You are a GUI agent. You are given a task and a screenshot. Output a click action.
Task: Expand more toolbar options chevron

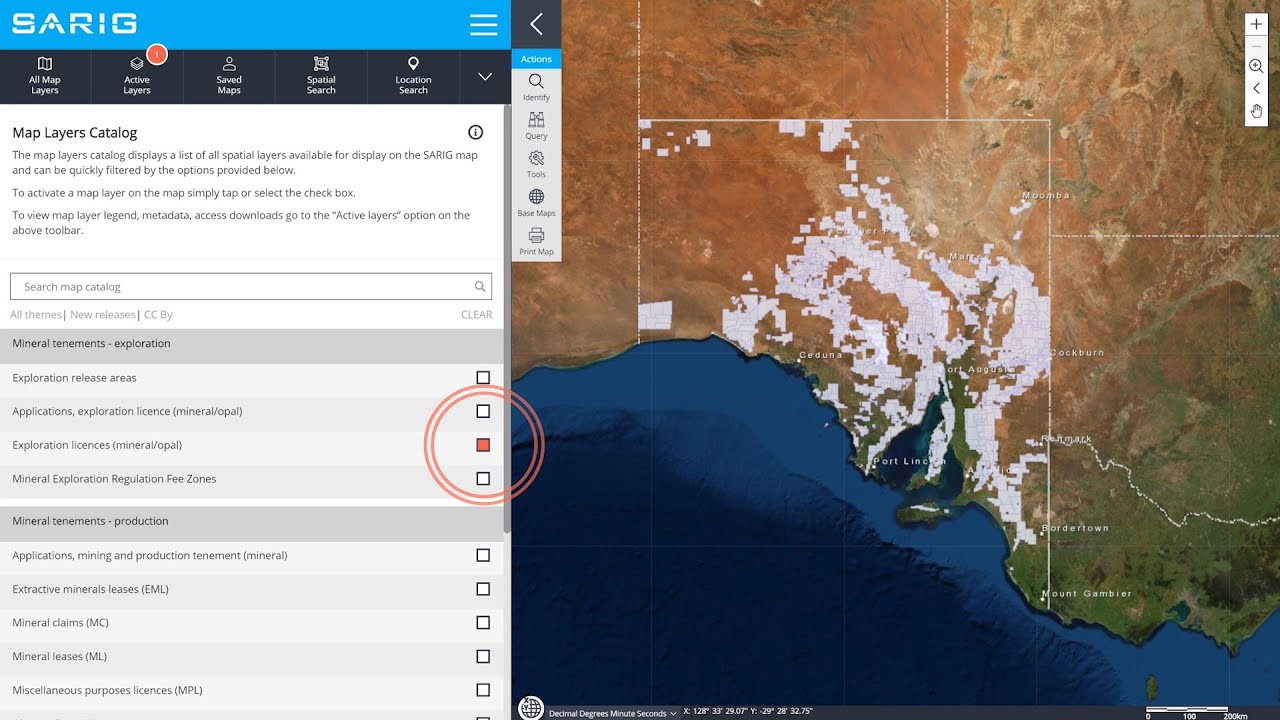point(485,77)
